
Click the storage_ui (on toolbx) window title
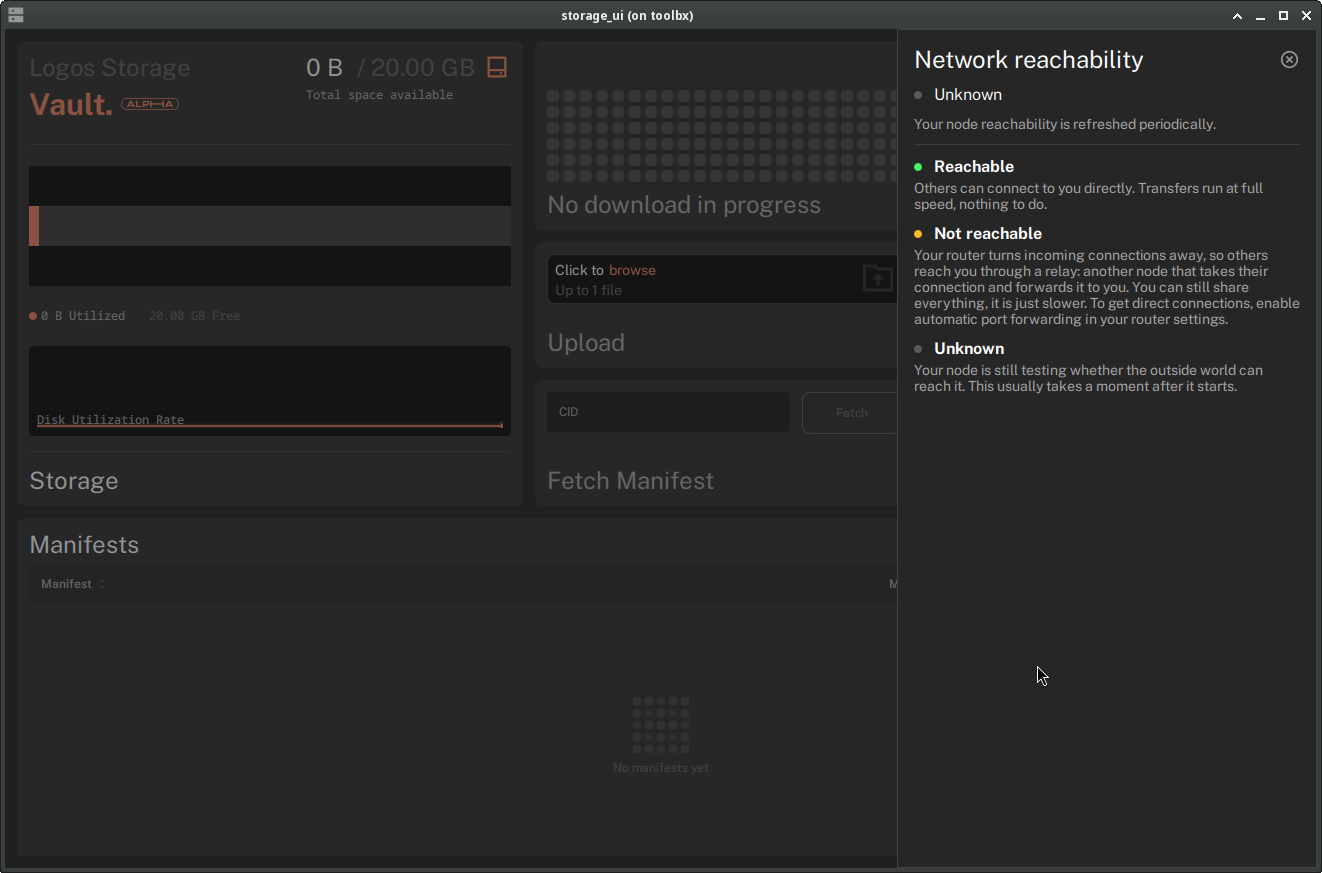(627, 15)
